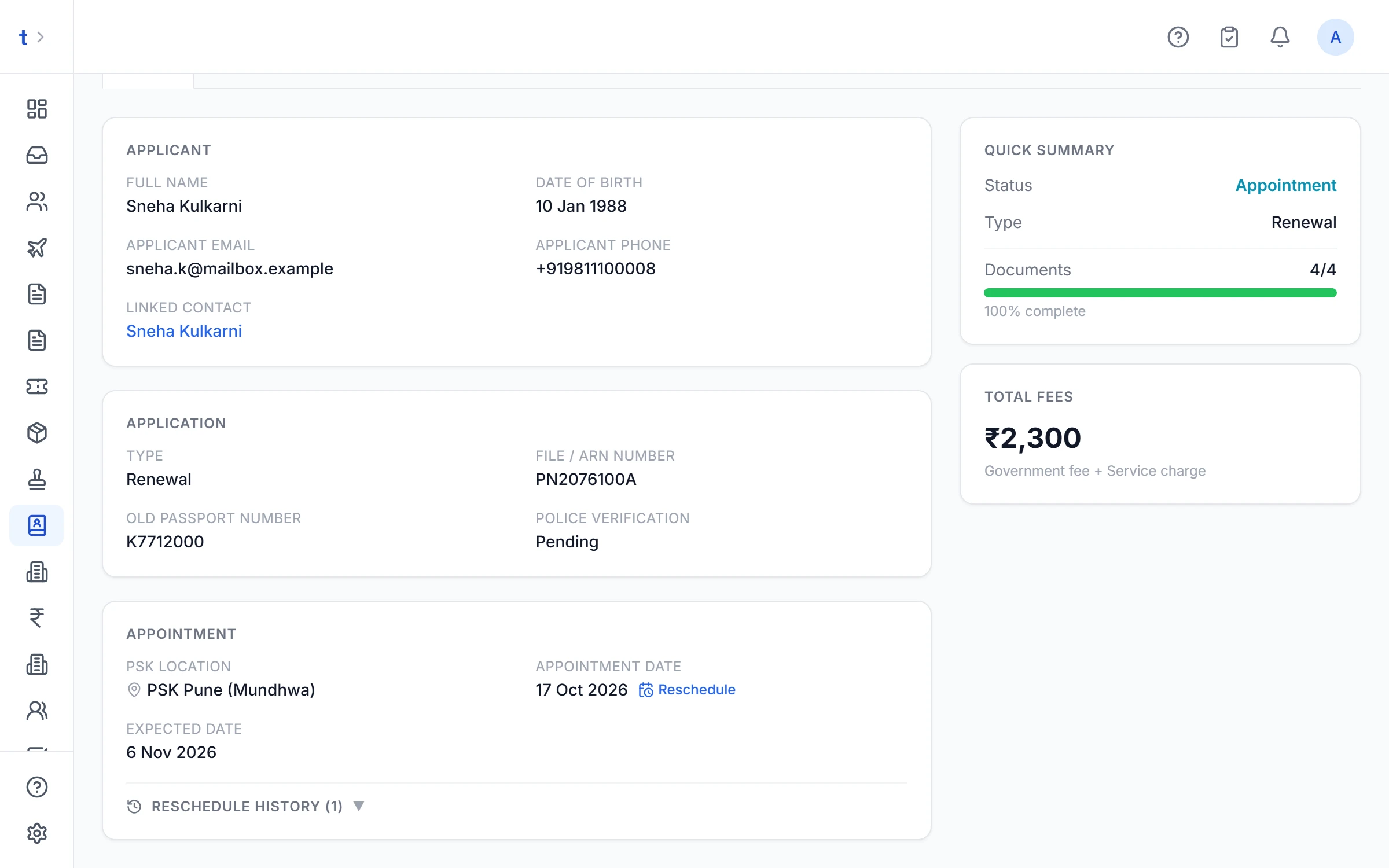Image resolution: width=1389 pixels, height=868 pixels.
Task: Open the ticket coupon icon in sidebar
Action: click(36, 387)
